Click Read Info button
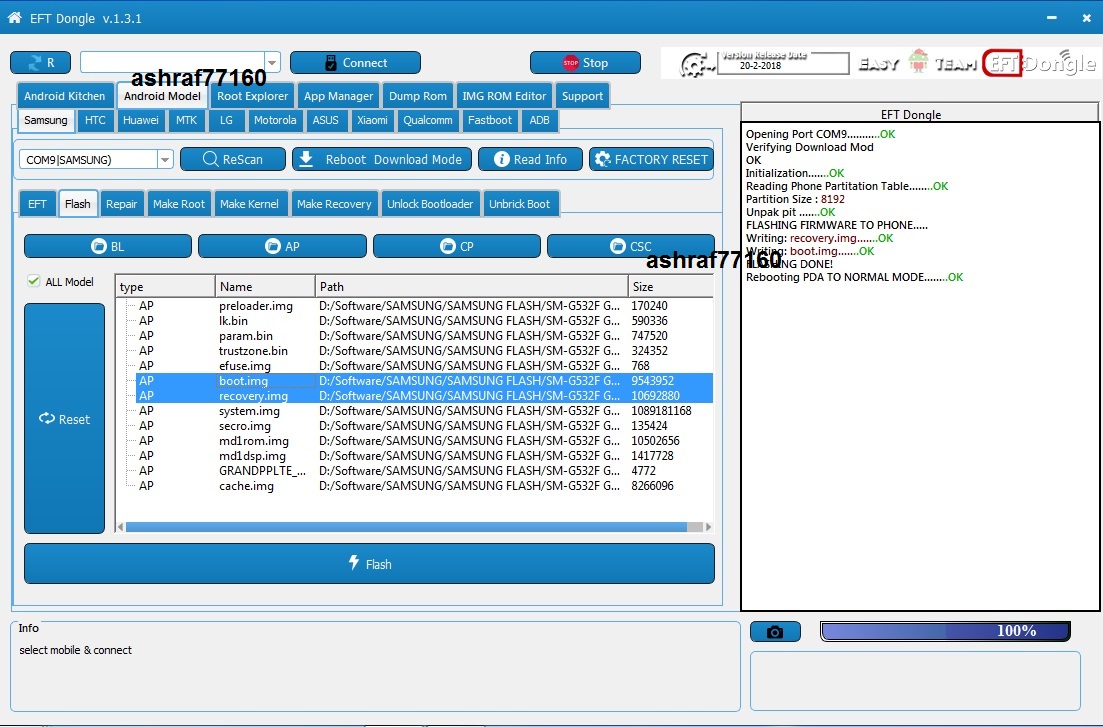 click(530, 159)
